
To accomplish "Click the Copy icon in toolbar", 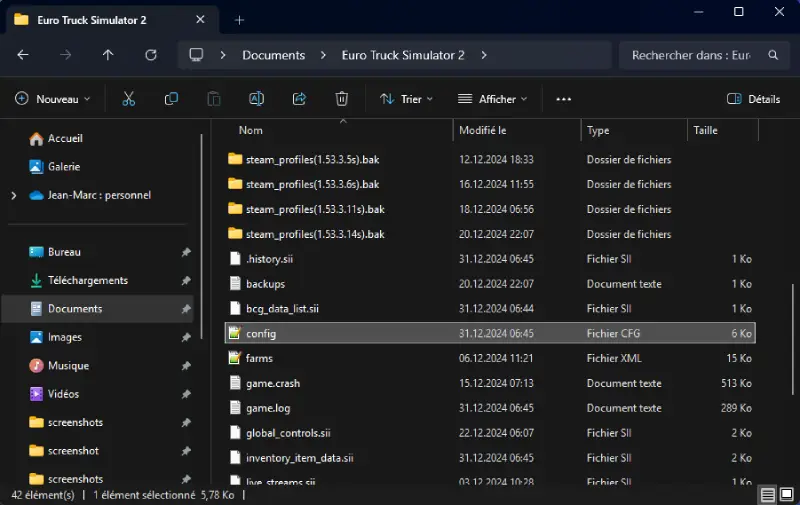I will coord(171,99).
